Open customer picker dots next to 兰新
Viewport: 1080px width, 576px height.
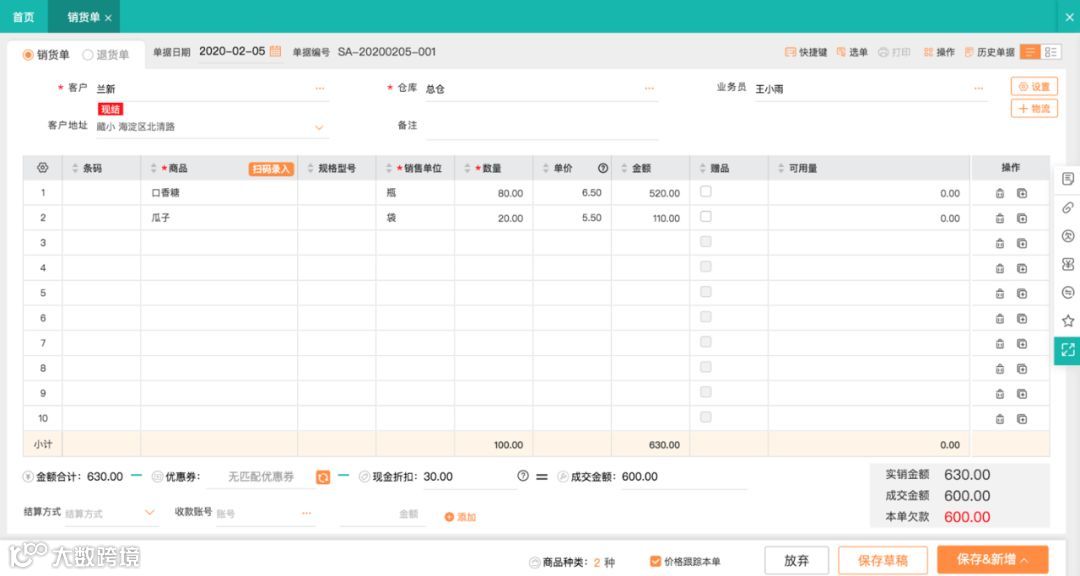pos(320,88)
